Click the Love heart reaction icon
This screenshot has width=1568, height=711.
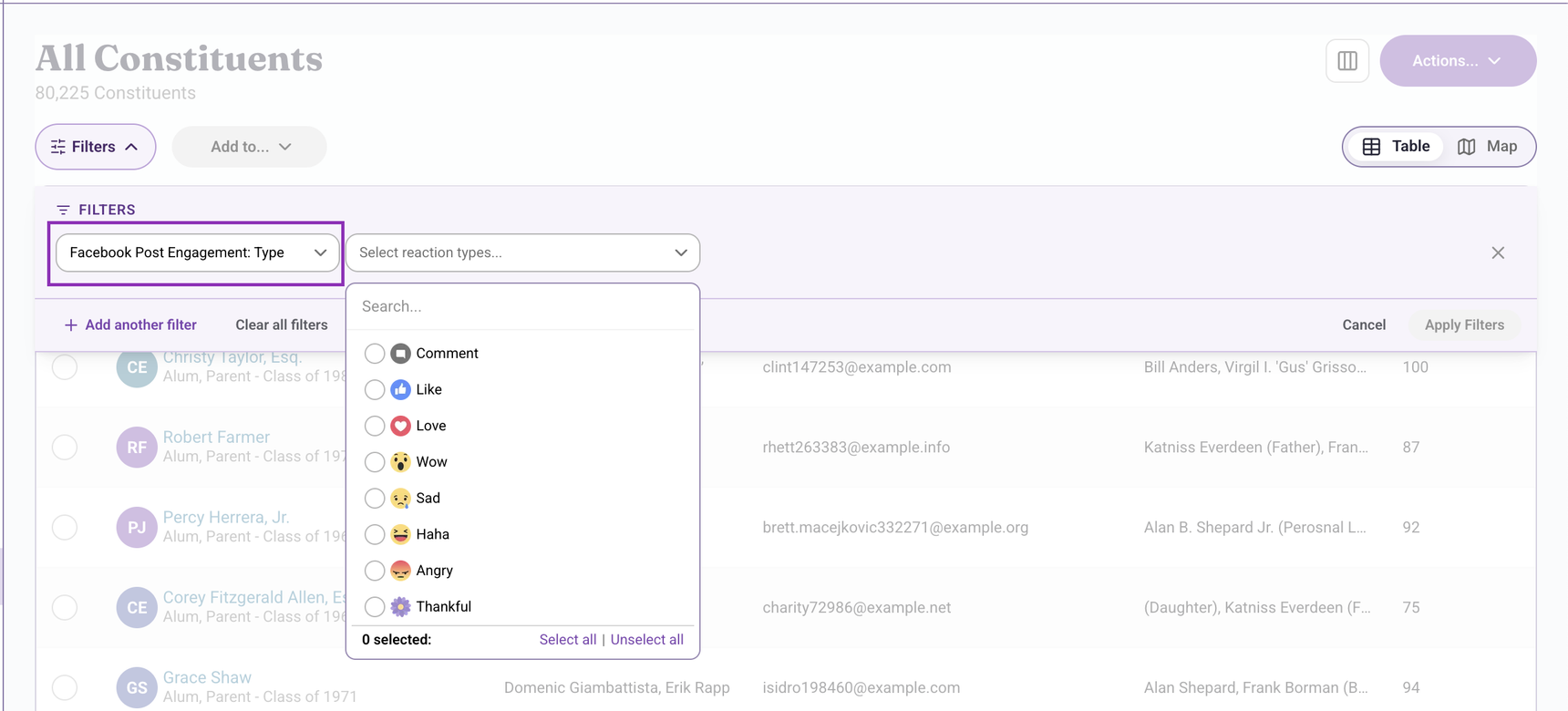400,426
